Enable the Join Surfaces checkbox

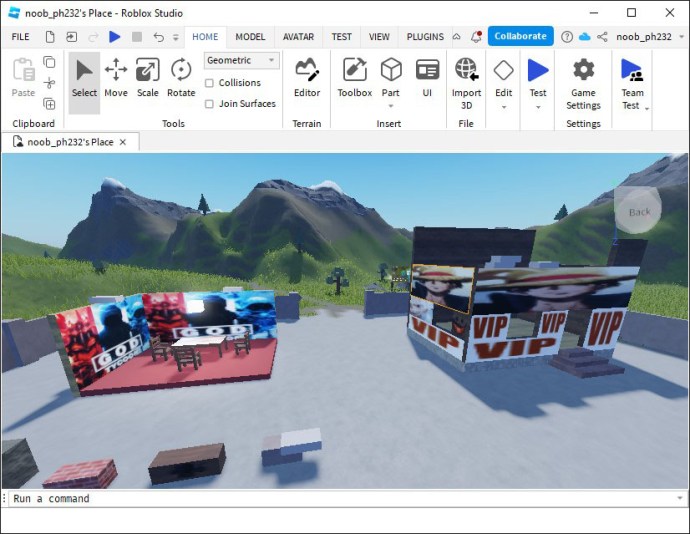209,104
